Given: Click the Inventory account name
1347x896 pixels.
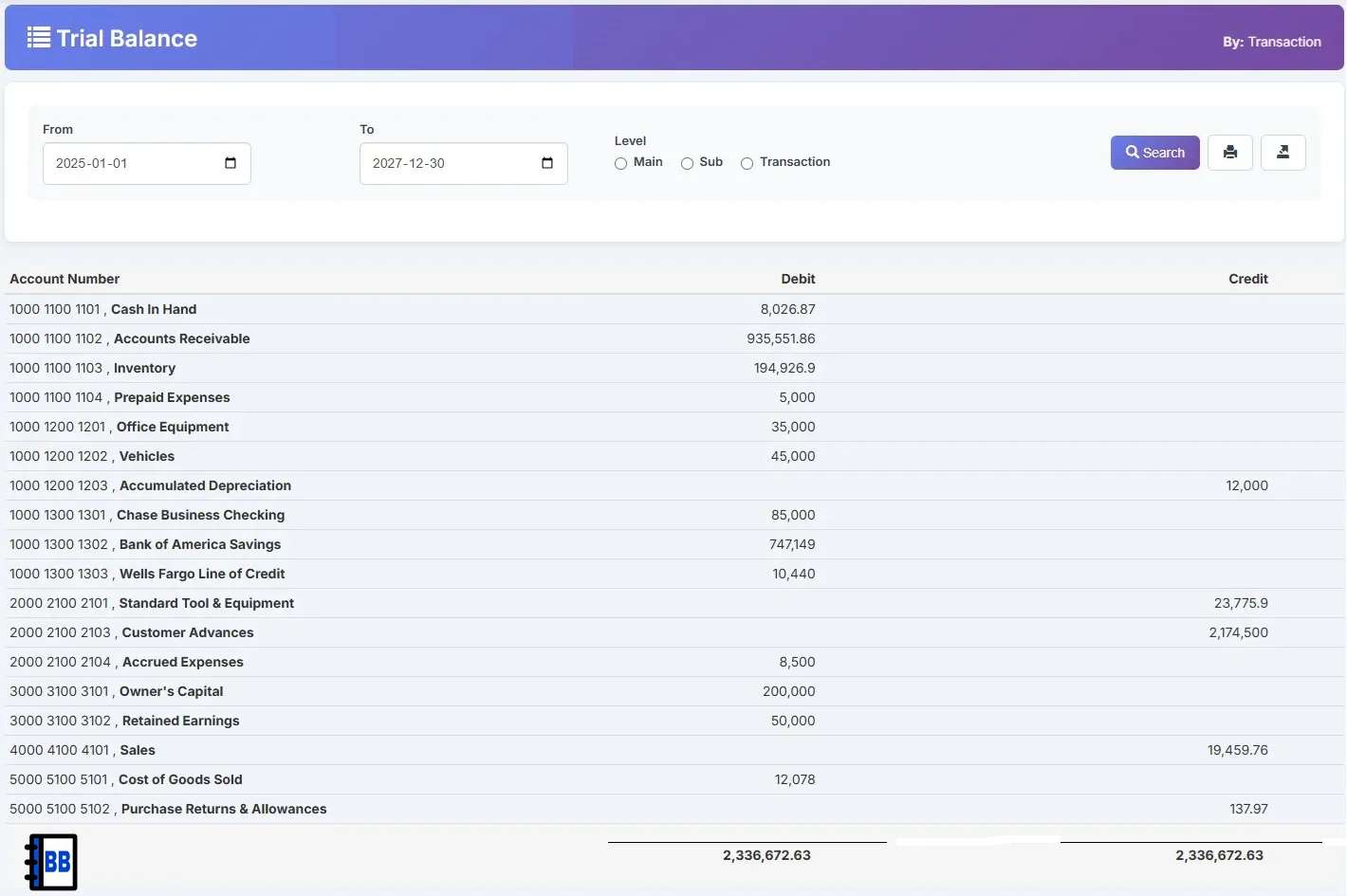Looking at the screenshot, I should (x=144, y=368).
